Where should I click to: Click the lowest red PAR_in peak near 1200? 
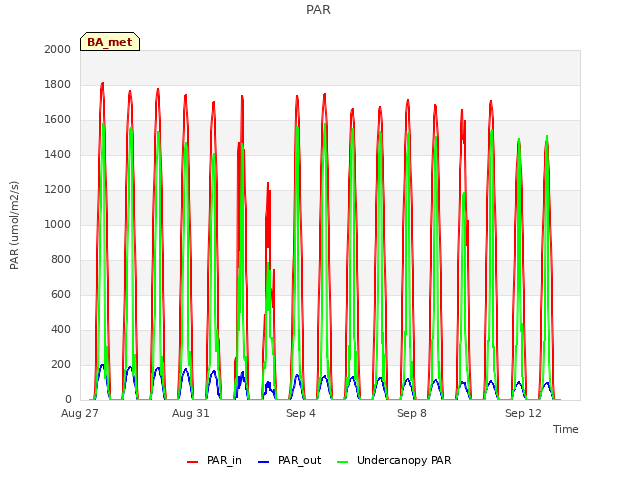click(x=268, y=183)
